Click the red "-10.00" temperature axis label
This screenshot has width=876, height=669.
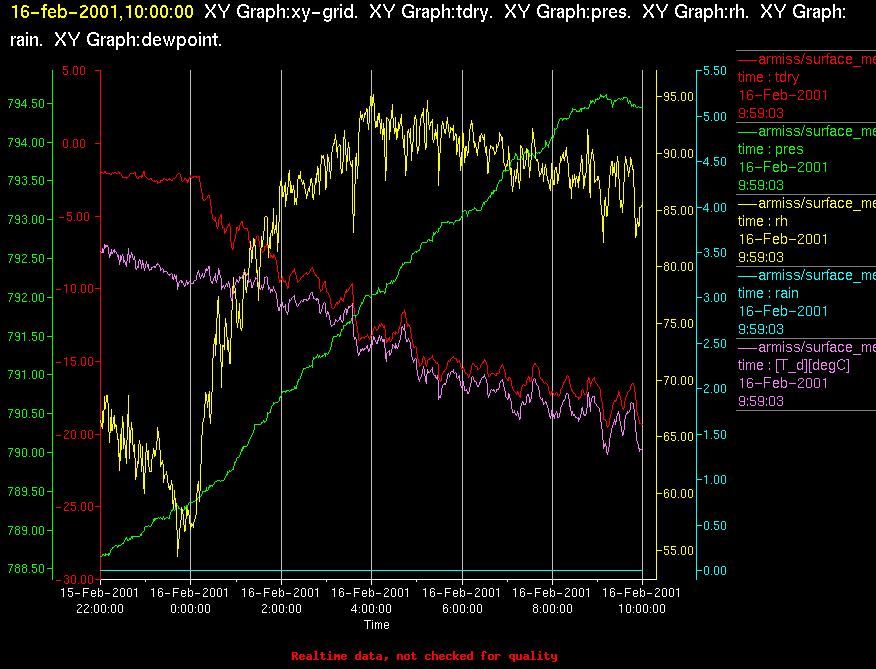pyautogui.click(x=72, y=289)
